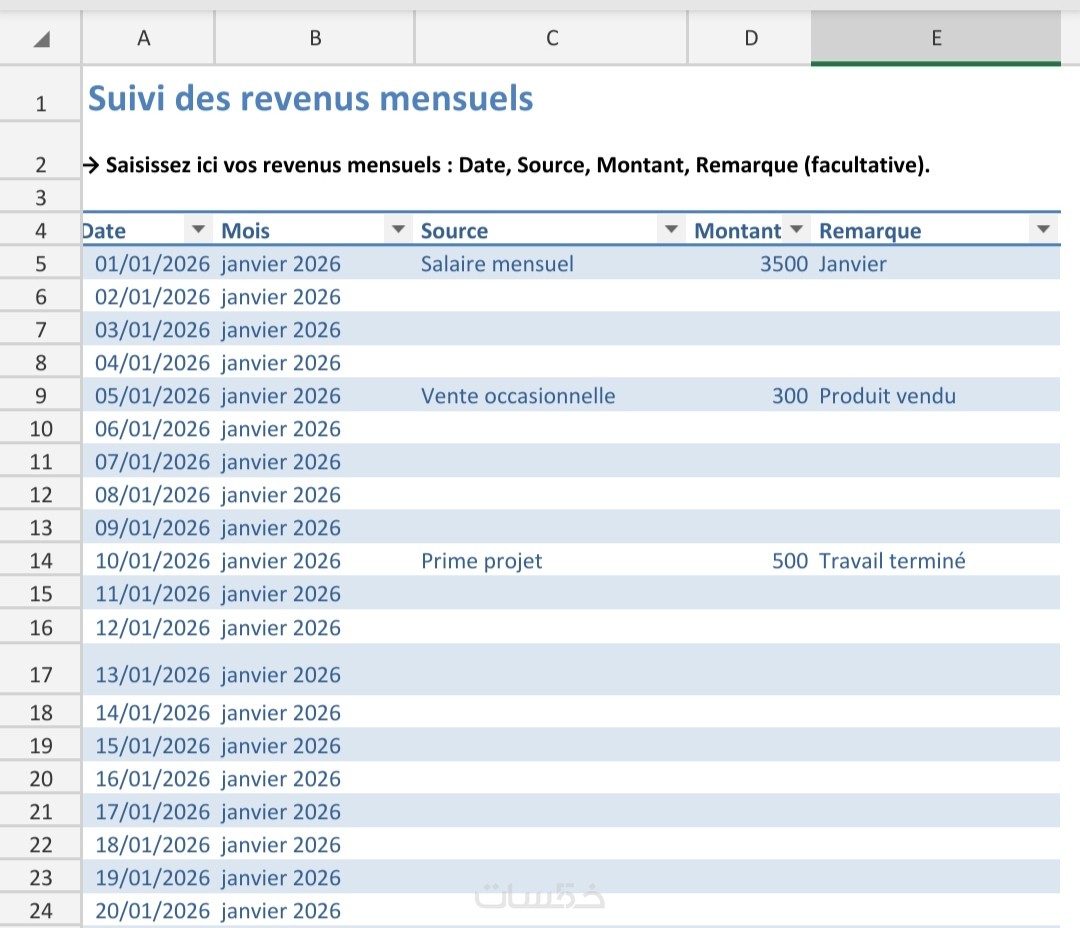The image size is (1080, 928).
Task: Select the cell with date 04/01/2026
Action: pyautogui.click(x=148, y=362)
